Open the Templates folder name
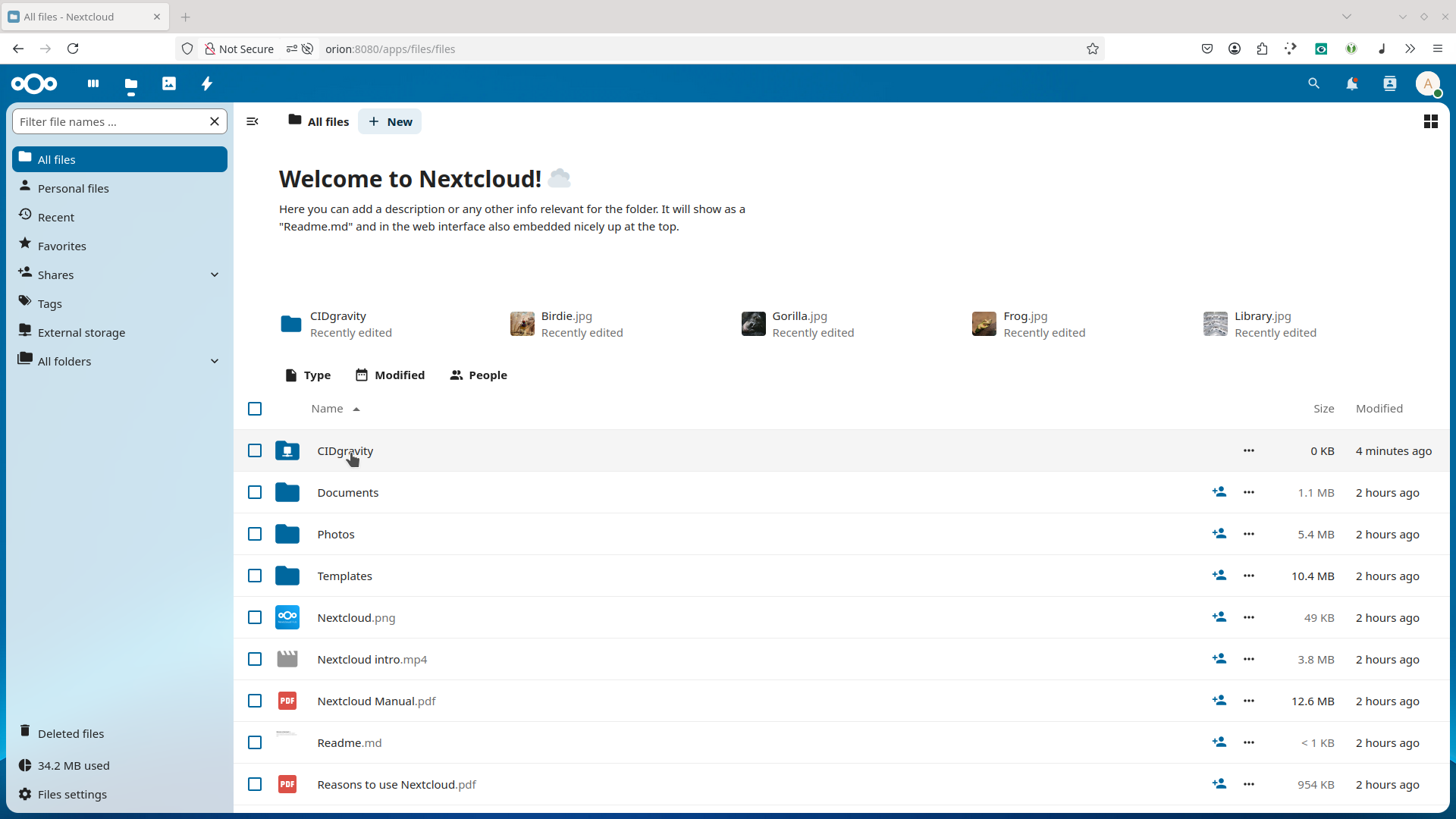 [x=345, y=576]
